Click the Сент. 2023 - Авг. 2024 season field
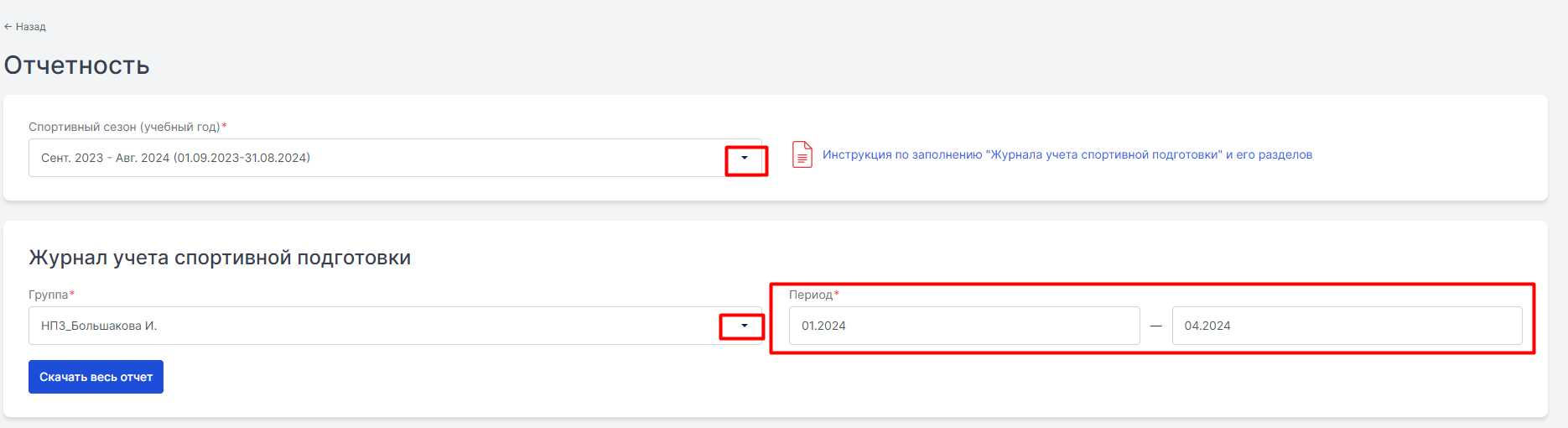This screenshot has height=428, width=1568. coord(395,158)
